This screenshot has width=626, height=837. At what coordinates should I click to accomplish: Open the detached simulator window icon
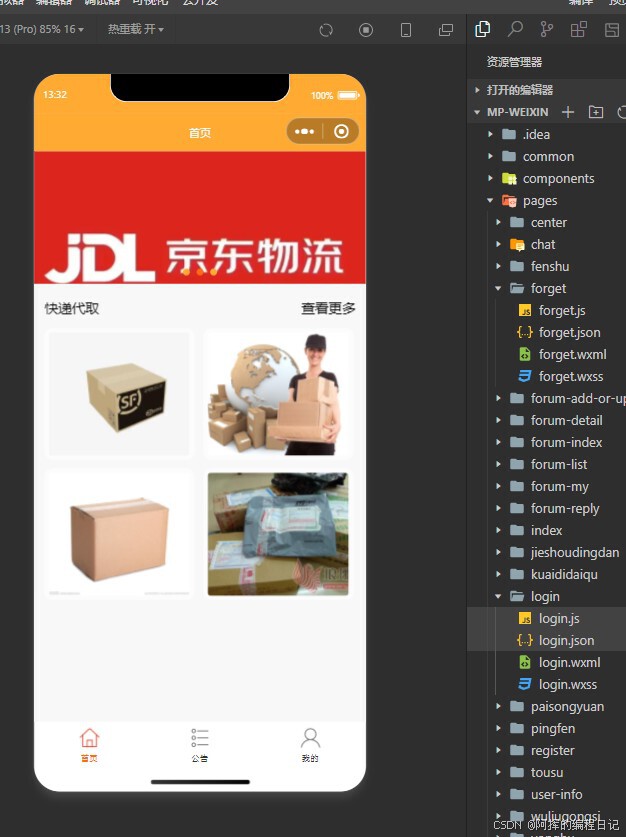(446, 30)
